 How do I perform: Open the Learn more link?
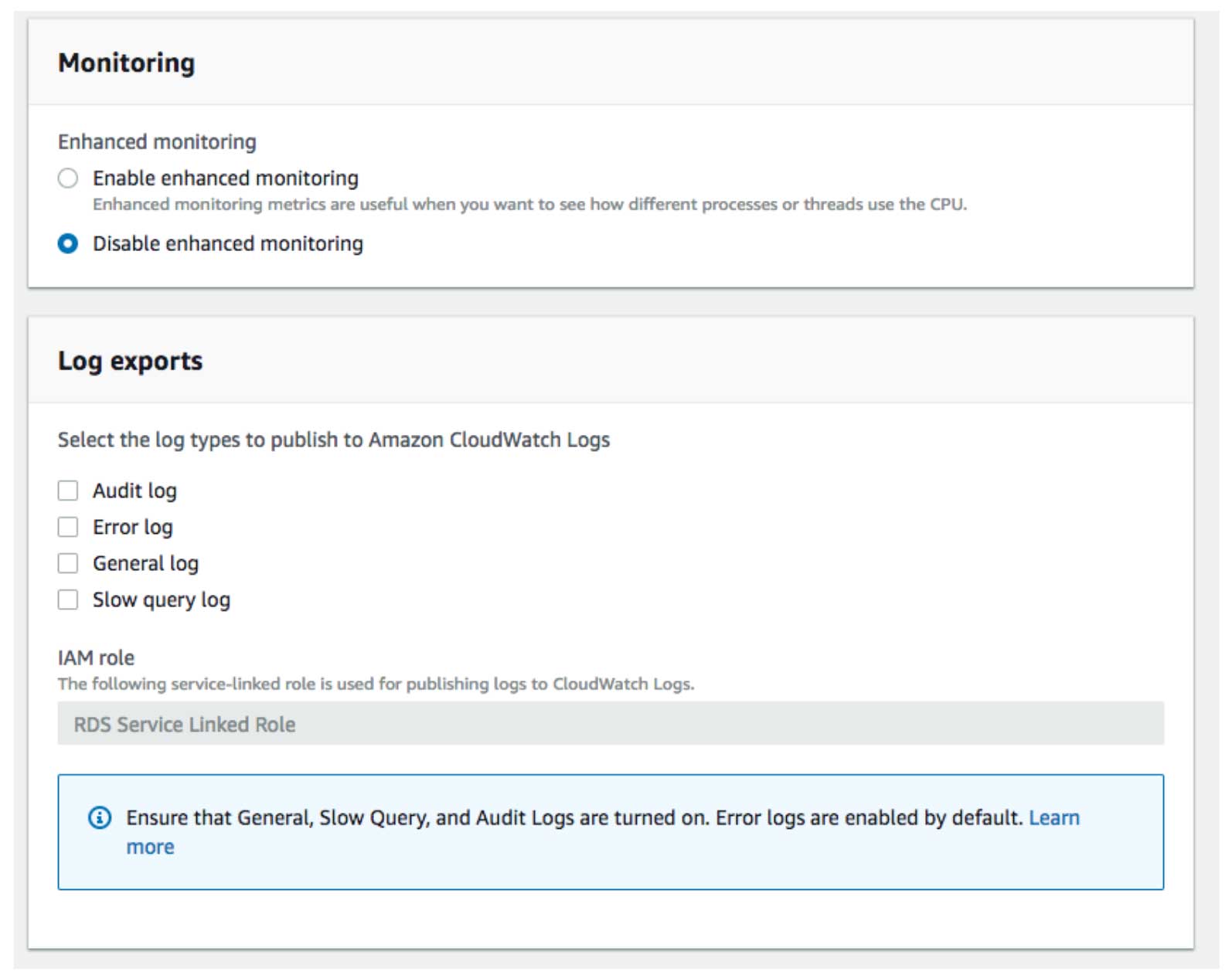tap(1053, 818)
